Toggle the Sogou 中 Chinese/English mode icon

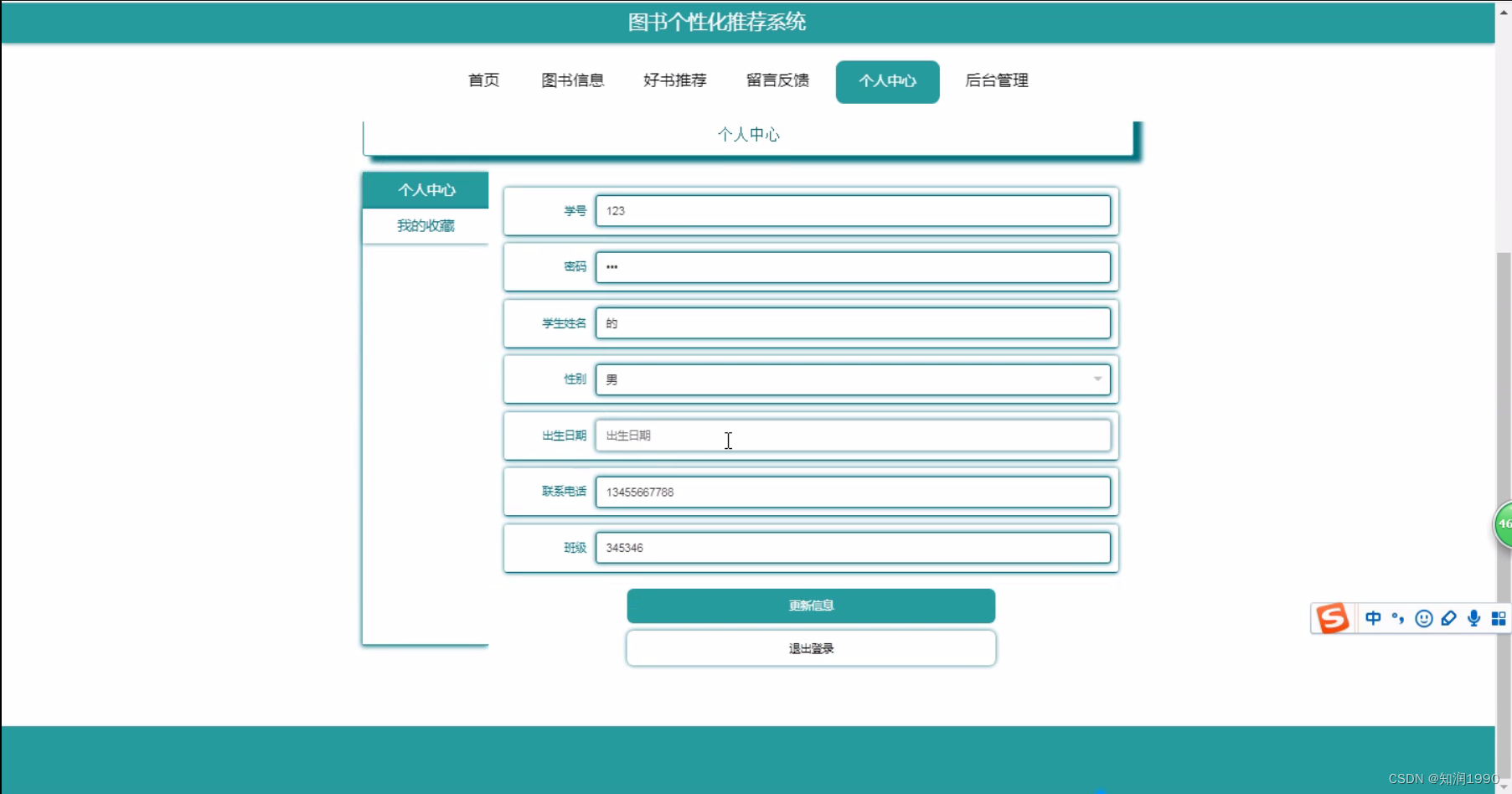tap(1373, 618)
